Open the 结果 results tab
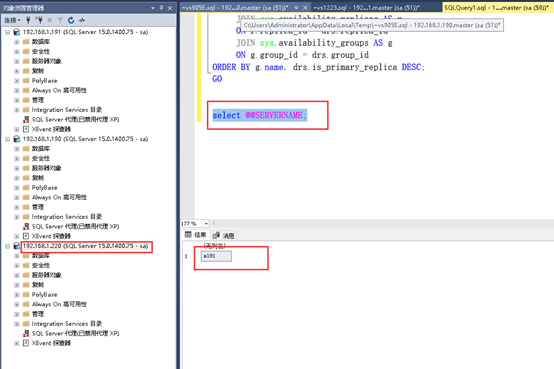This screenshot has width=554, height=369. click(196, 235)
